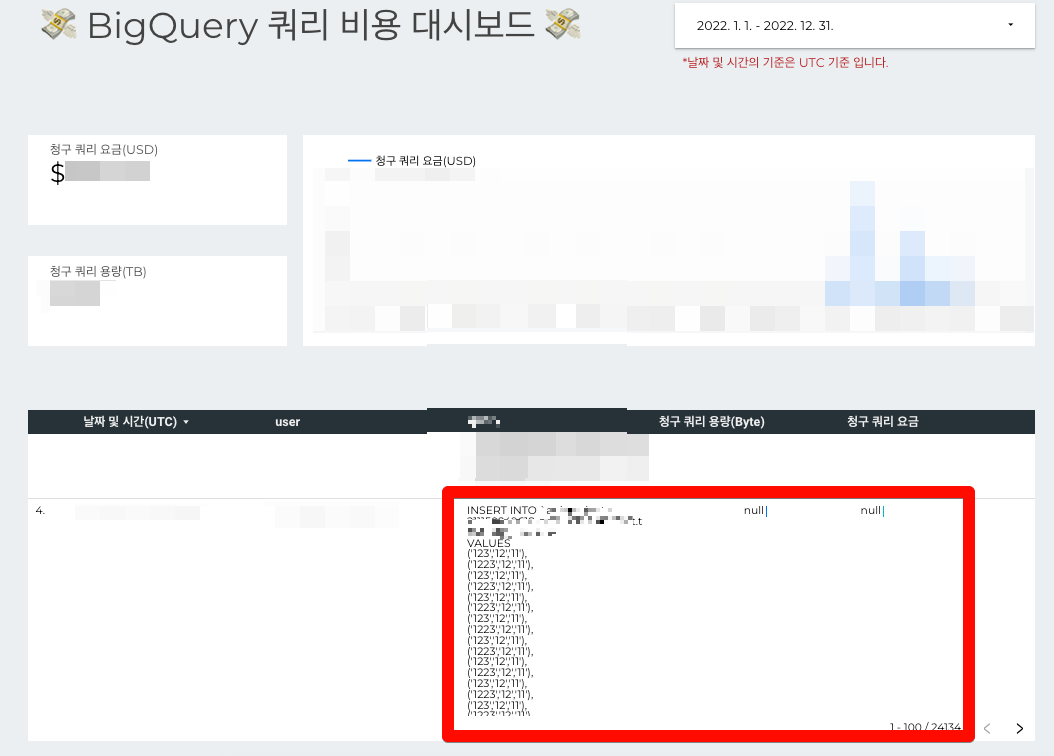This screenshot has height=756, width=1054.
Task: Click the null value under 청구 쿼리 용량(Byte)
Action: [754, 511]
